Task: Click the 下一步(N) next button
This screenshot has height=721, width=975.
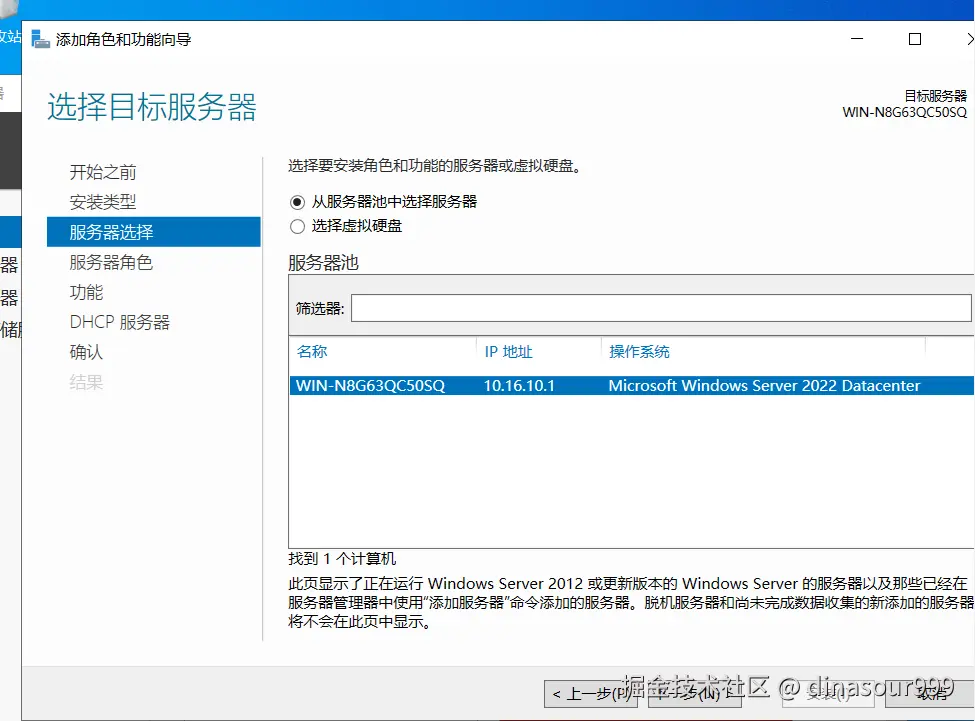Action: 695,694
